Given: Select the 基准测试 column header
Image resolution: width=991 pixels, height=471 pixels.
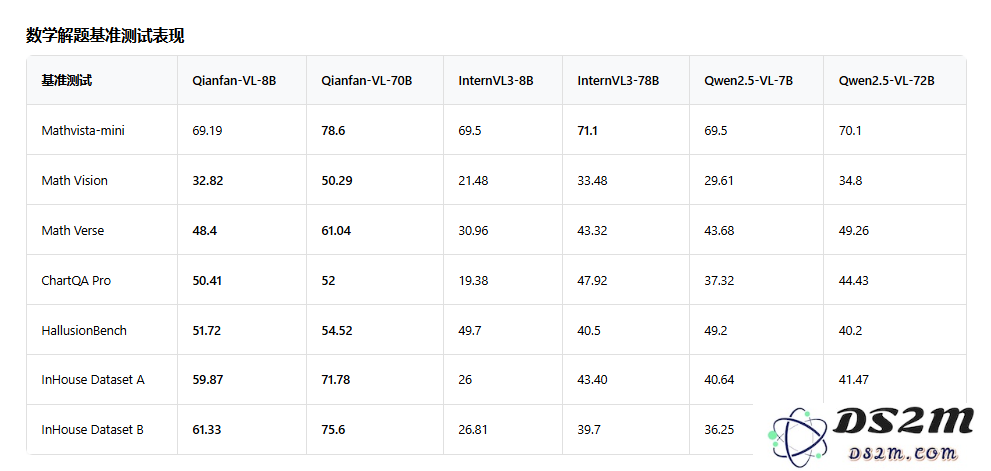Looking at the screenshot, I should [x=67, y=80].
